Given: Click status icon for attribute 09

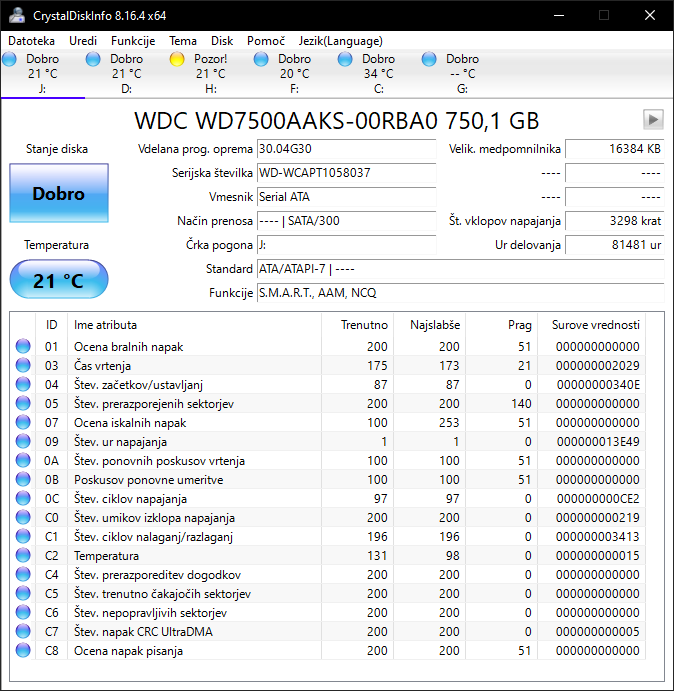Looking at the screenshot, I should [x=23, y=441].
